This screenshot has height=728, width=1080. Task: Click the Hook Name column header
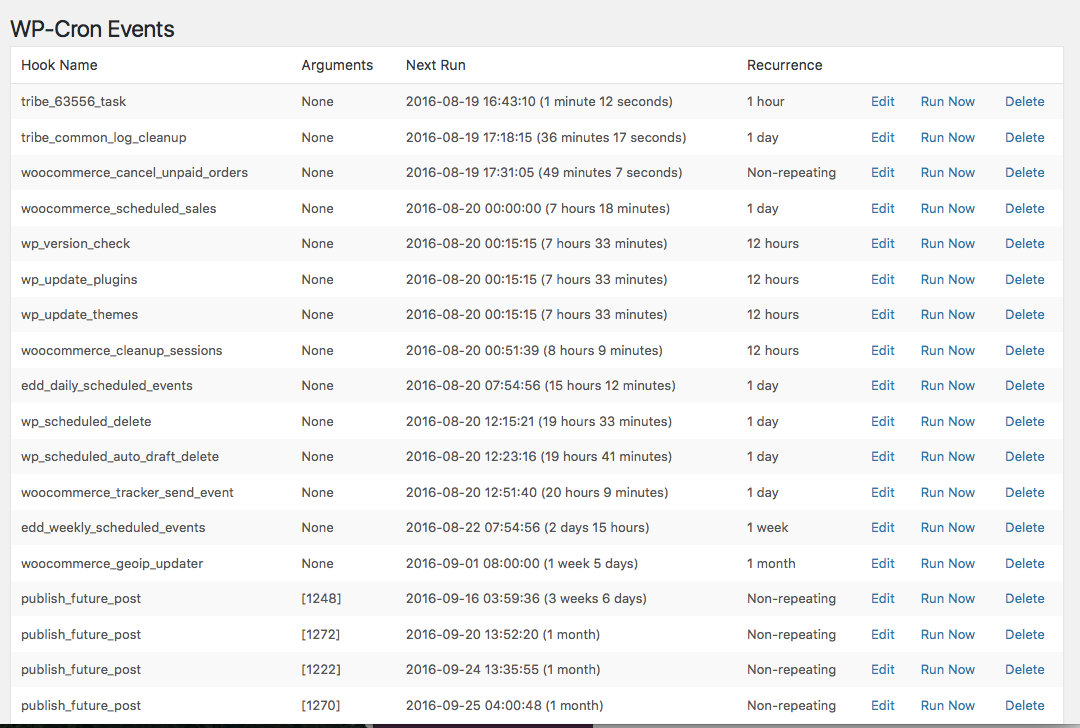(59, 66)
